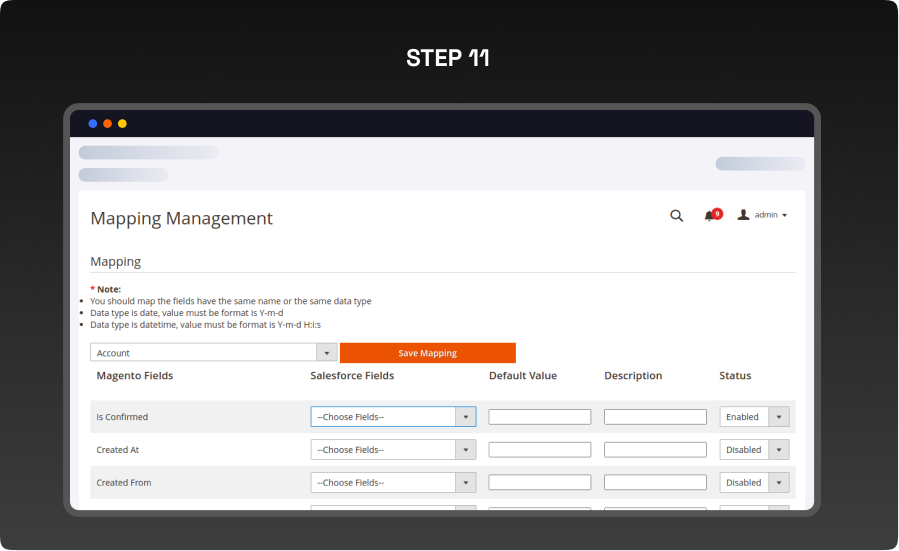Screen dimensions: 899x551
Task: Click the blue window dot
Action: (x=93, y=124)
